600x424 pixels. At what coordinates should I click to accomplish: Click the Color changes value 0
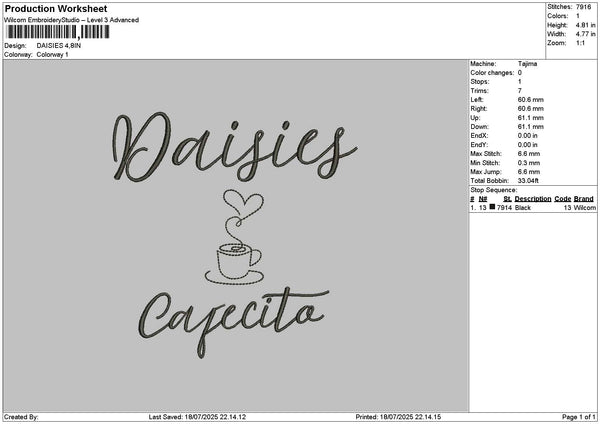coord(520,73)
